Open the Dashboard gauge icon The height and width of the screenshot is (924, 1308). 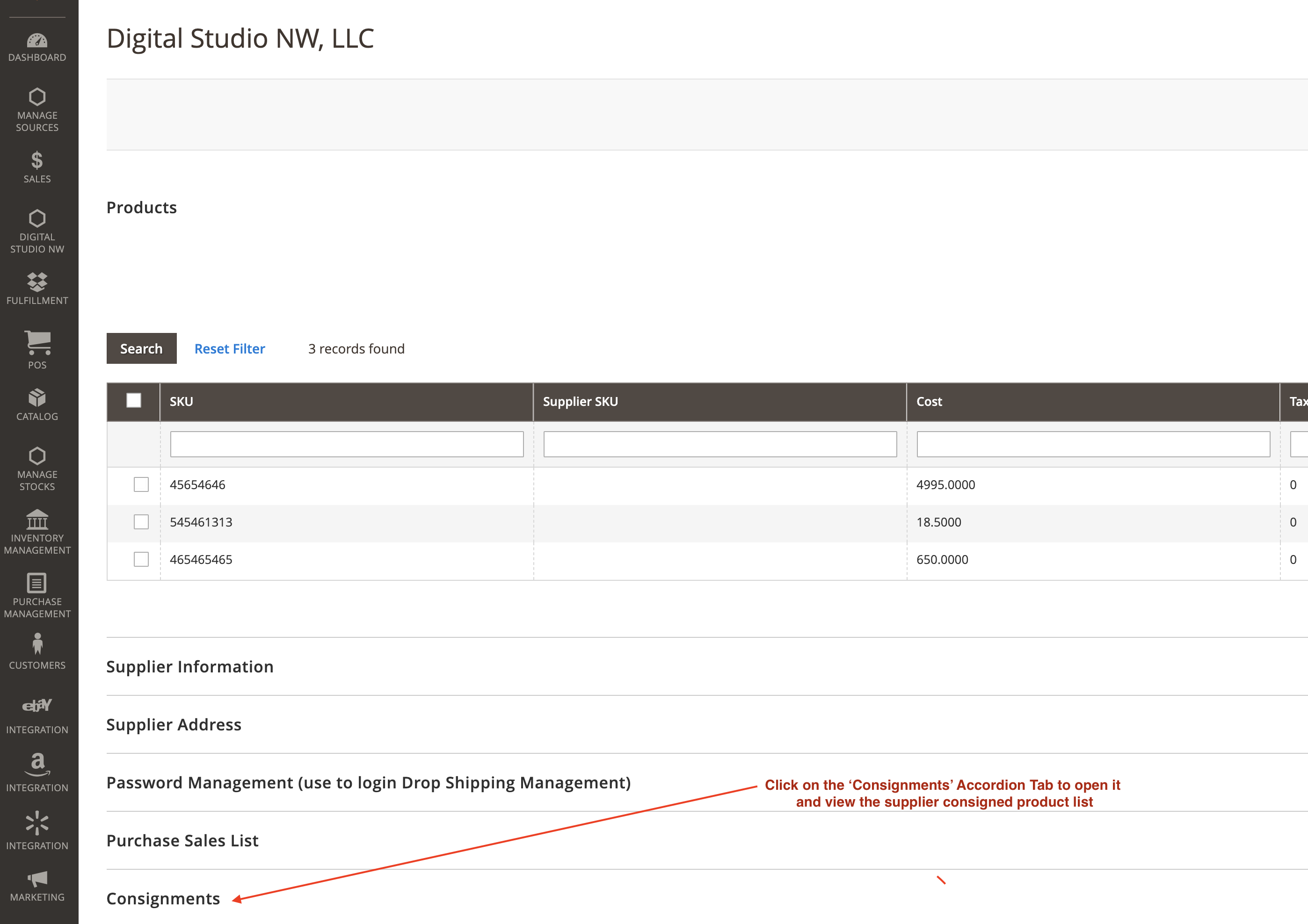point(37,41)
